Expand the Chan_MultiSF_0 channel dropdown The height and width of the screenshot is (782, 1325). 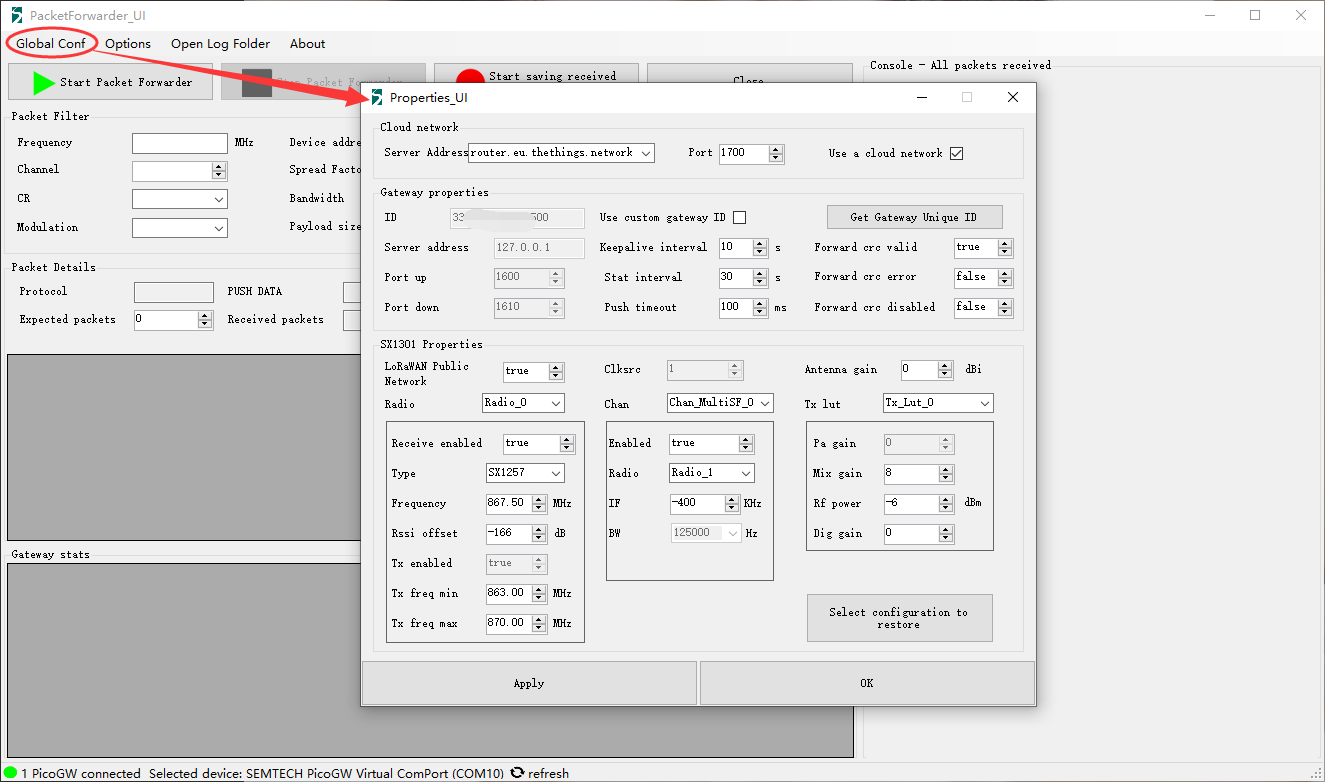tap(765, 403)
